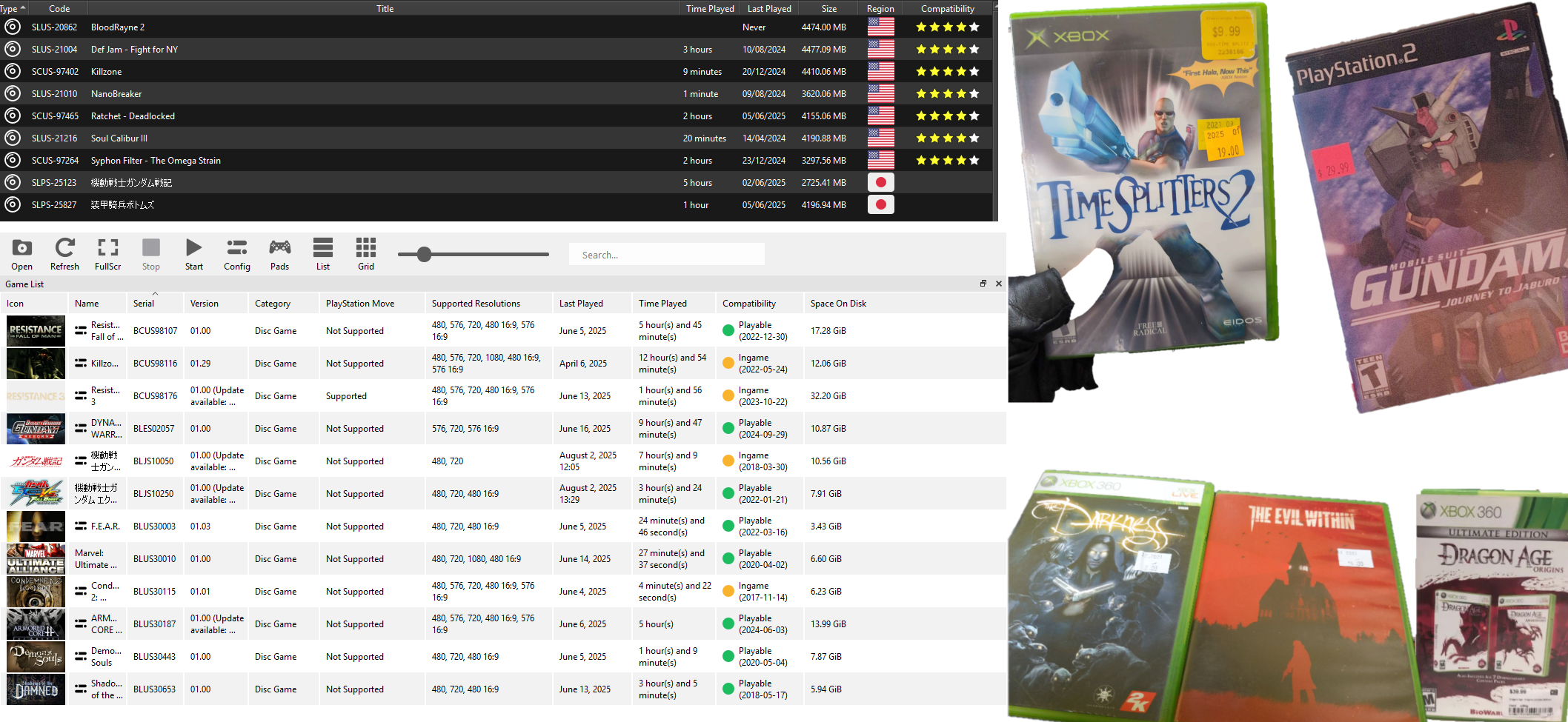Select the Ratchet - Deadlocked title
The height and width of the screenshot is (722, 1568).
click(x=133, y=116)
